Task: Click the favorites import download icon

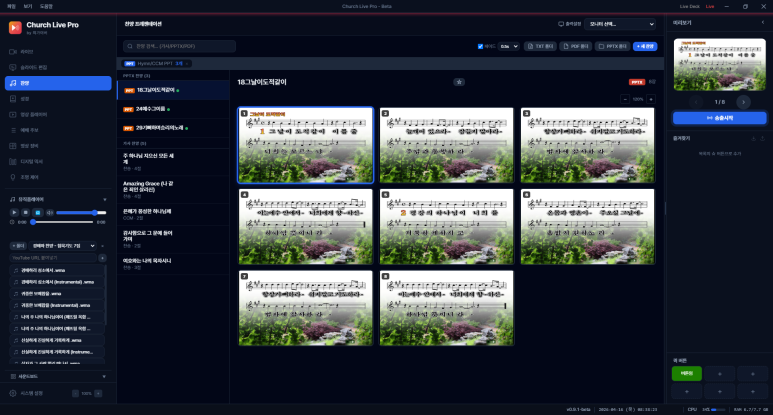Action: (x=753, y=138)
